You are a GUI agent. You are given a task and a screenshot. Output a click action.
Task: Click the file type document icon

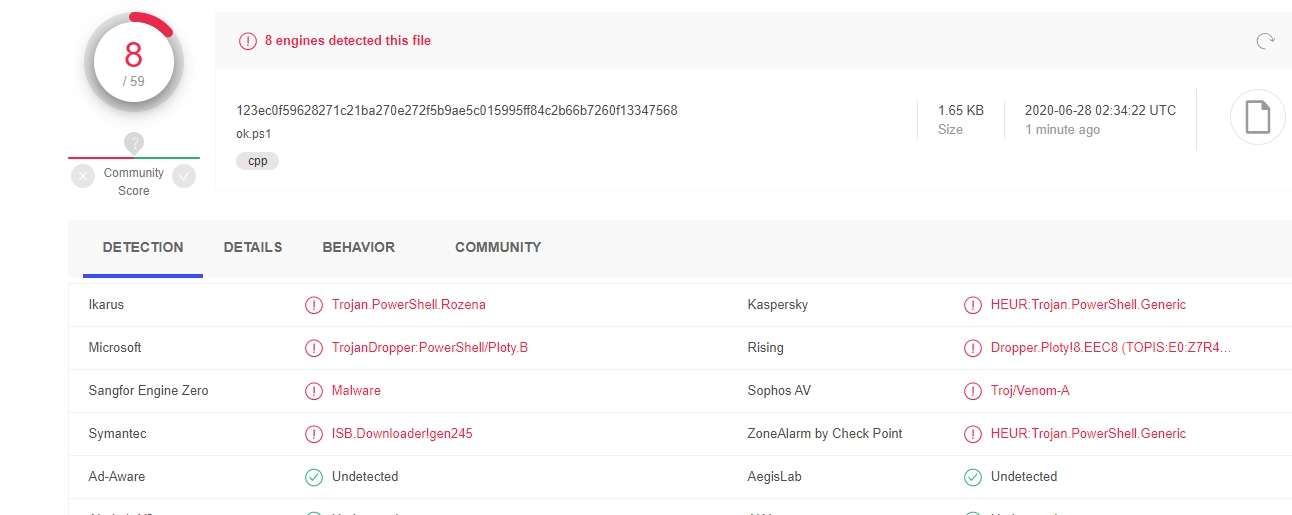1257,118
